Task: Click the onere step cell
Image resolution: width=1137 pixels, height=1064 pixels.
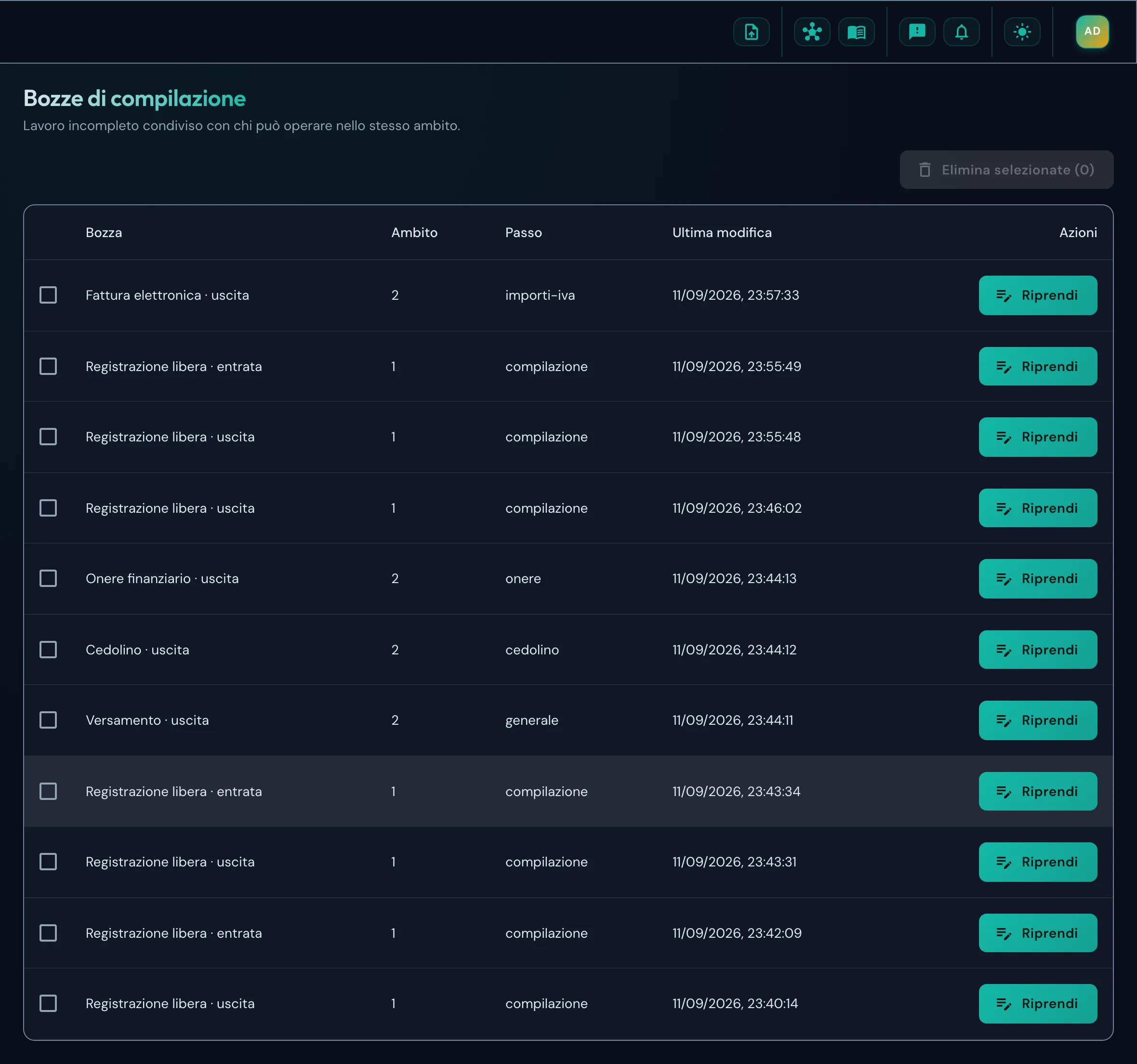Action: pyautogui.click(x=523, y=578)
